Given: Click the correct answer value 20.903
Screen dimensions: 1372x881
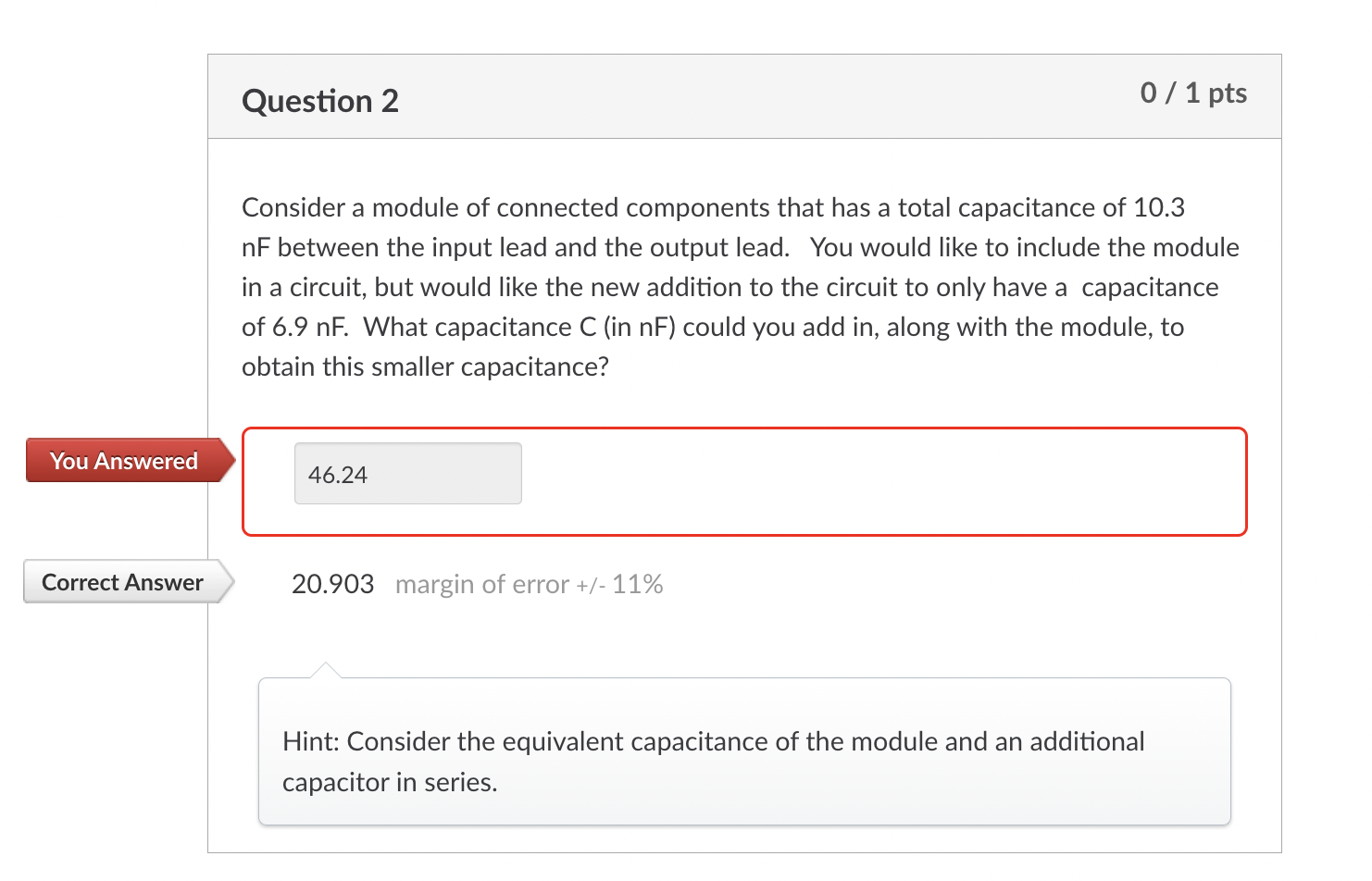Looking at the screenshot, I should (x=332, y=584).
